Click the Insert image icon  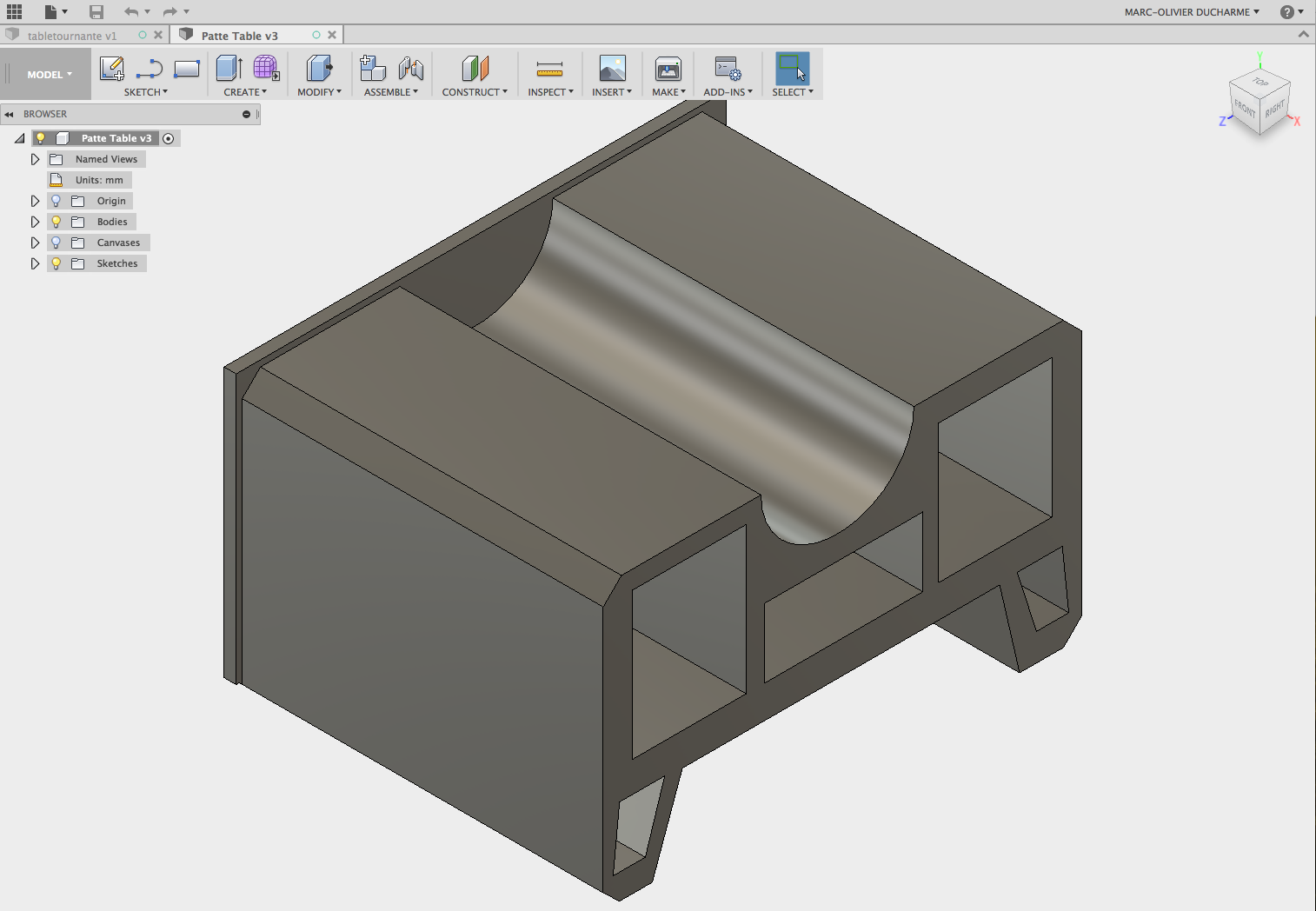coord(613,69)
